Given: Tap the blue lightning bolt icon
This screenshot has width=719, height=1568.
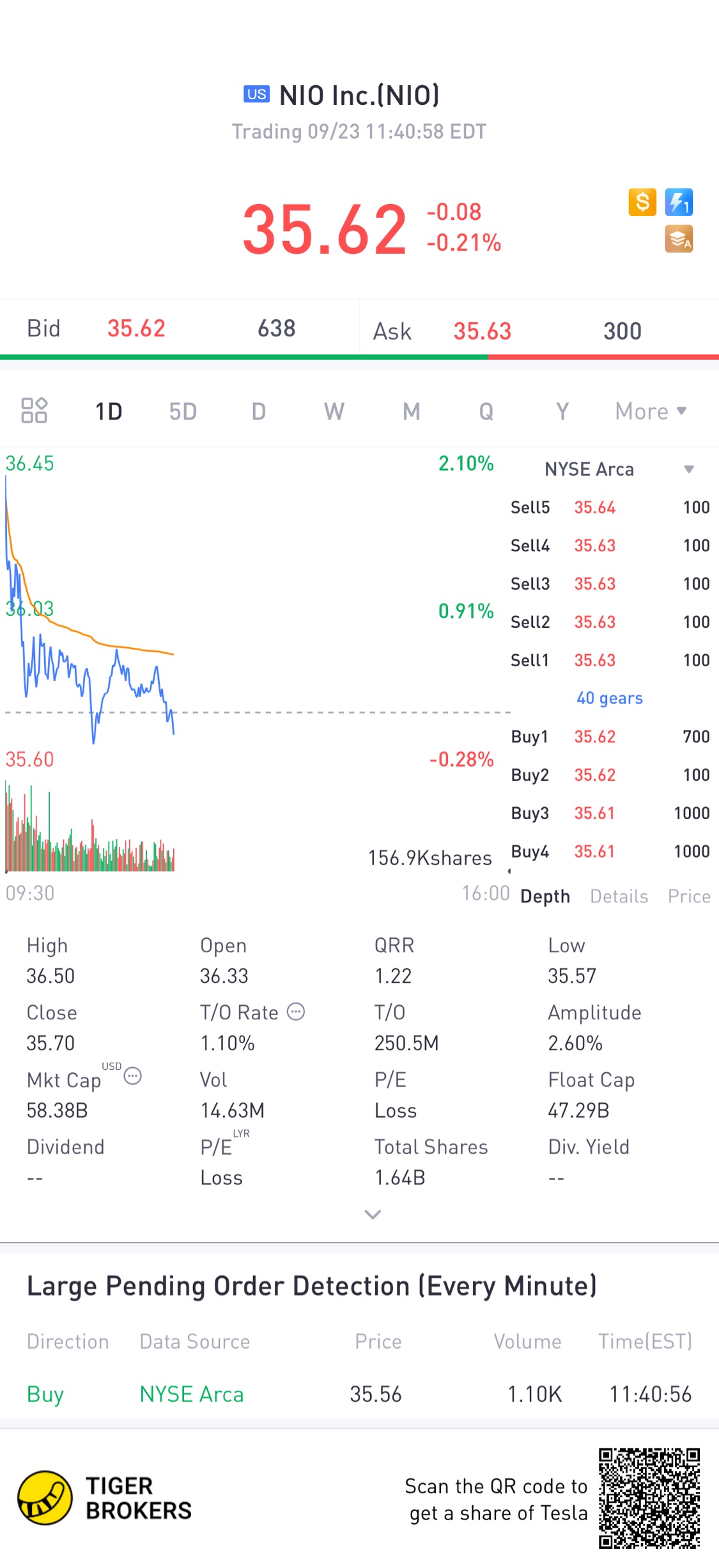Looking at the screenshot, I should point(679,203).
